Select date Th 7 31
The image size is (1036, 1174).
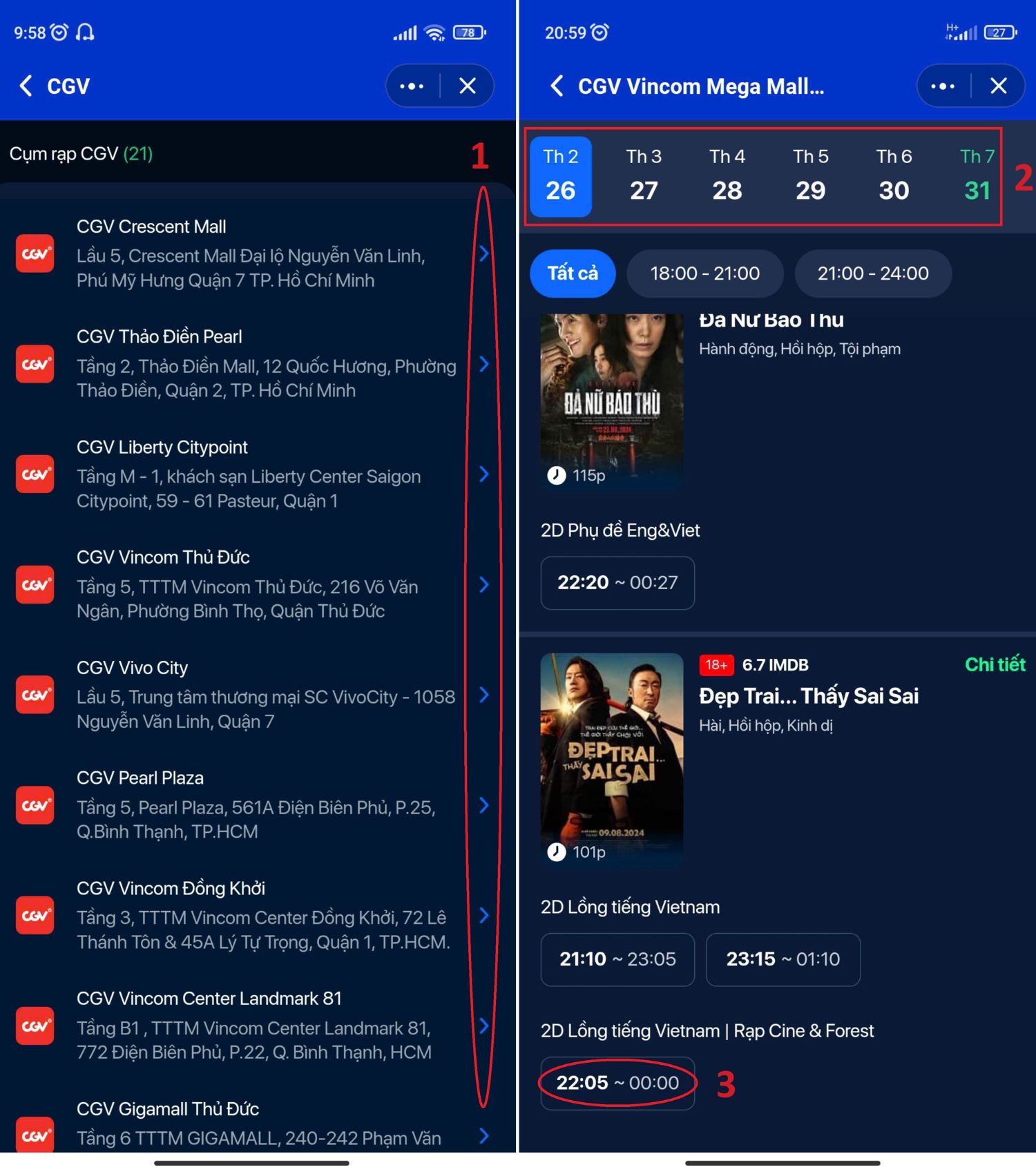pyautogui.click(x=977, y=177)
